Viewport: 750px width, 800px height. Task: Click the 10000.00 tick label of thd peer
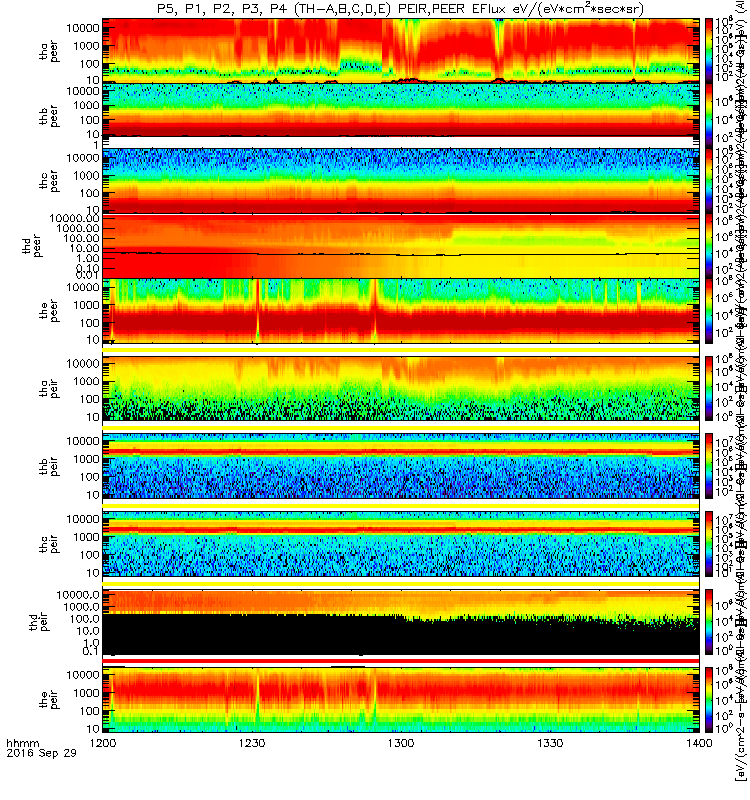[x=74, y=218]
